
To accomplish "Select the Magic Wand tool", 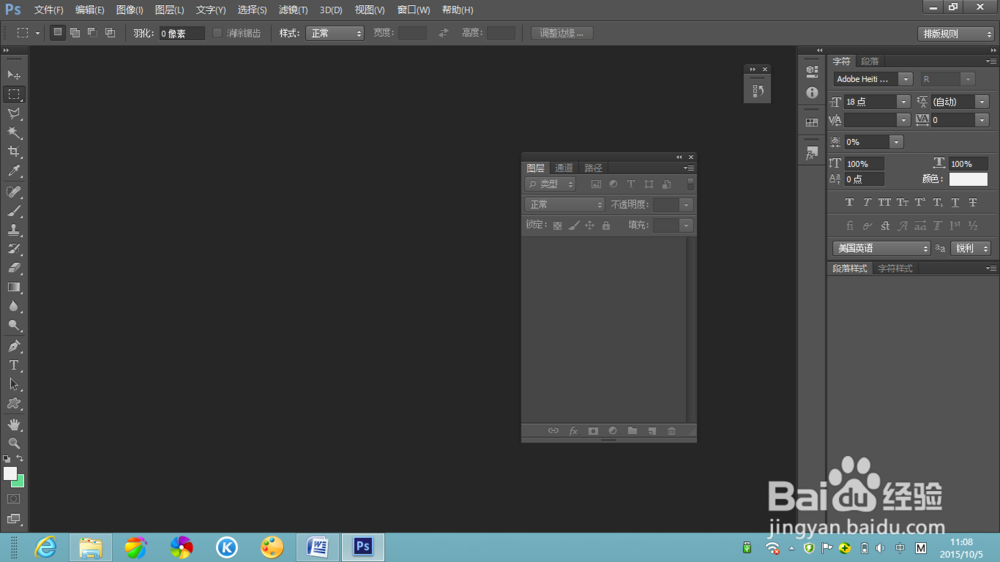I will [x=14, y=133].
